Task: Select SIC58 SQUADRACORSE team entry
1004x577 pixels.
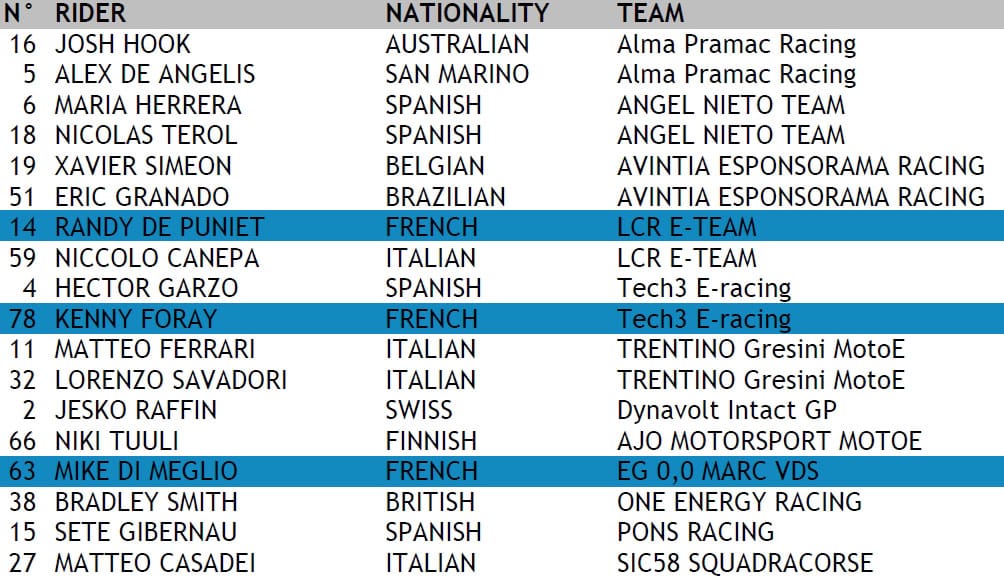Action: [745, 563]
